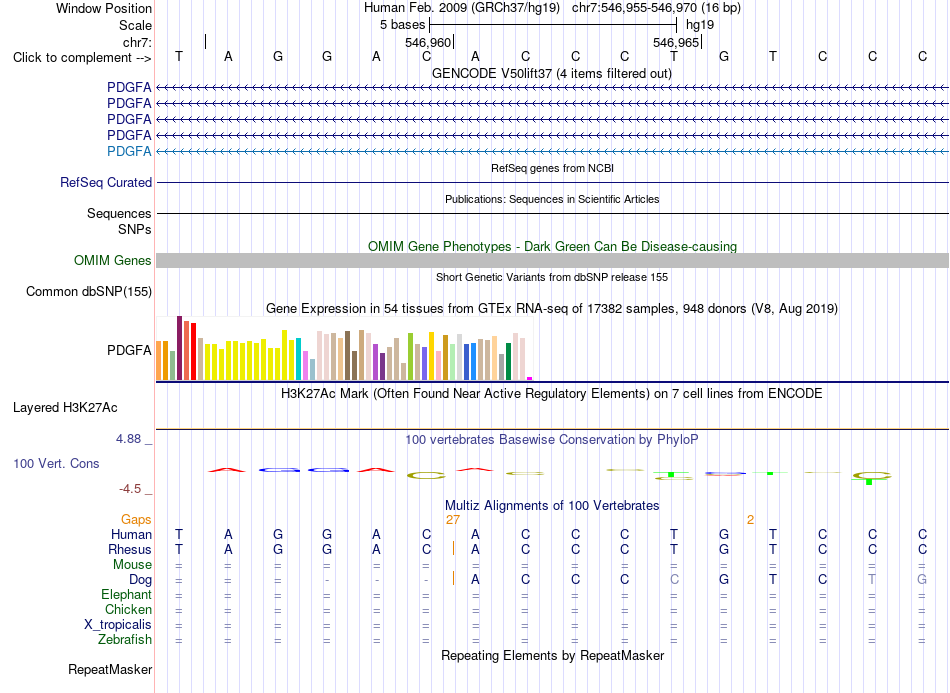Click the orange gap count 2
The width and height of the screenshot is (950, 693).
[750, 520]
